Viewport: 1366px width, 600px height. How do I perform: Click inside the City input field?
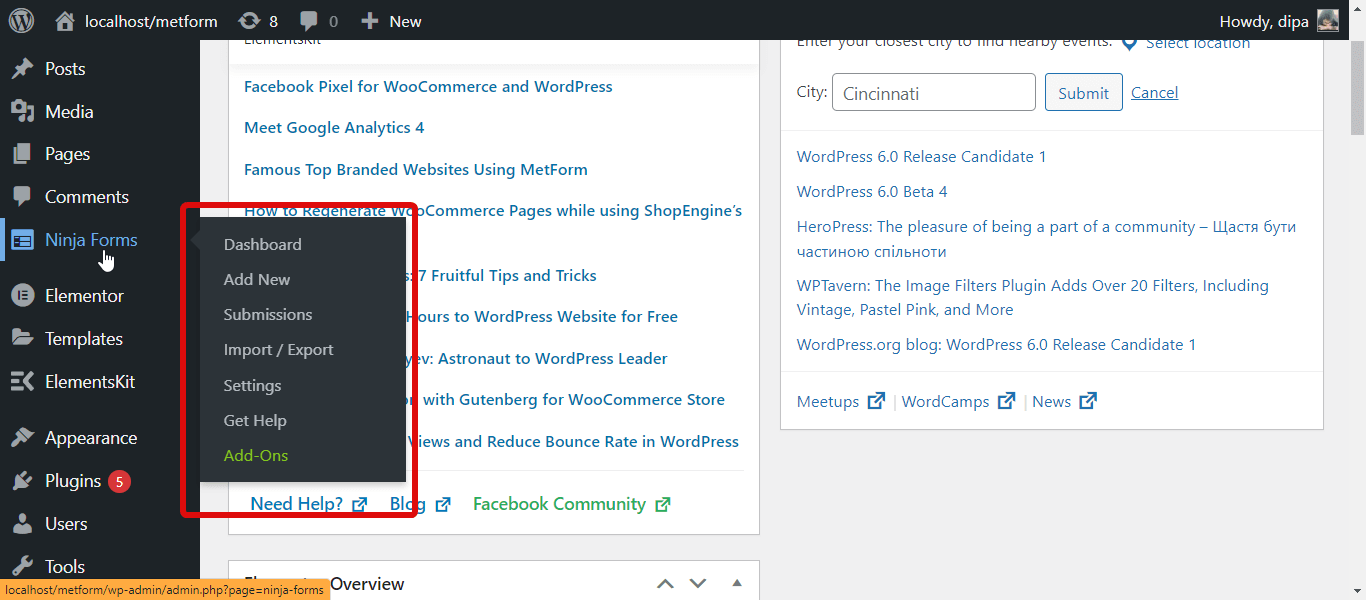[932, 91]
